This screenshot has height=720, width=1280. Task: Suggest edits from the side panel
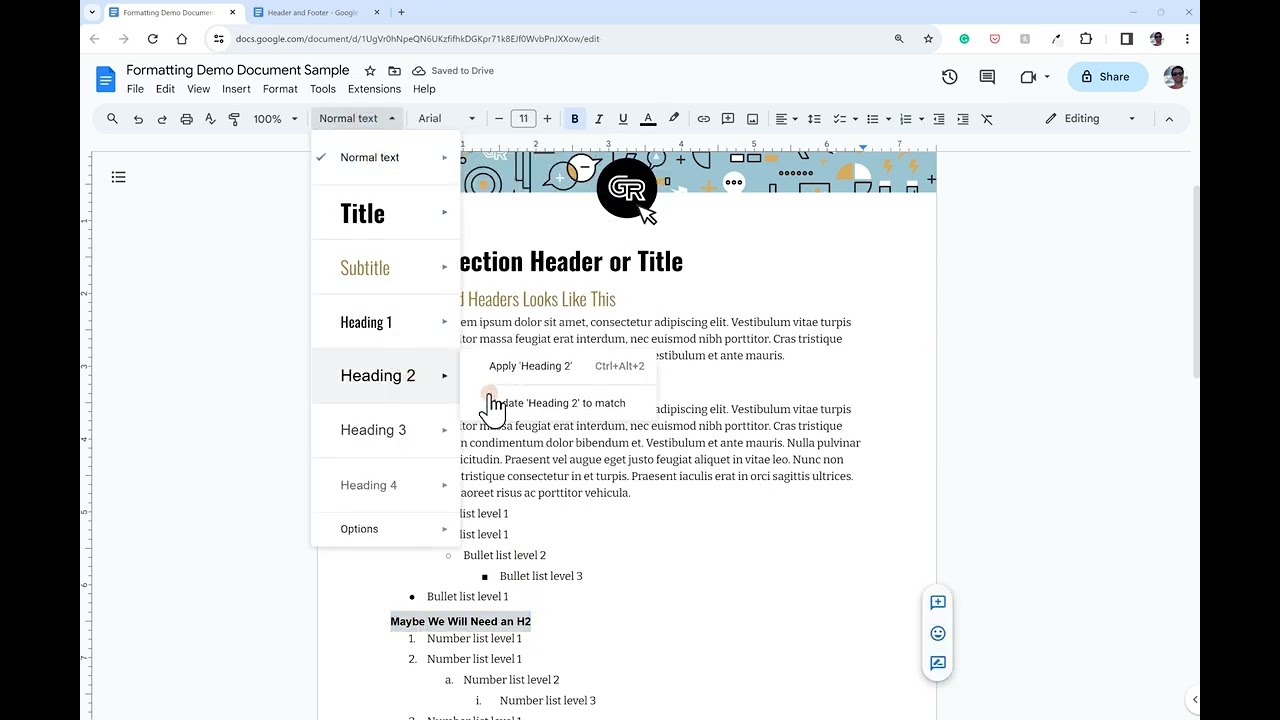938,663
